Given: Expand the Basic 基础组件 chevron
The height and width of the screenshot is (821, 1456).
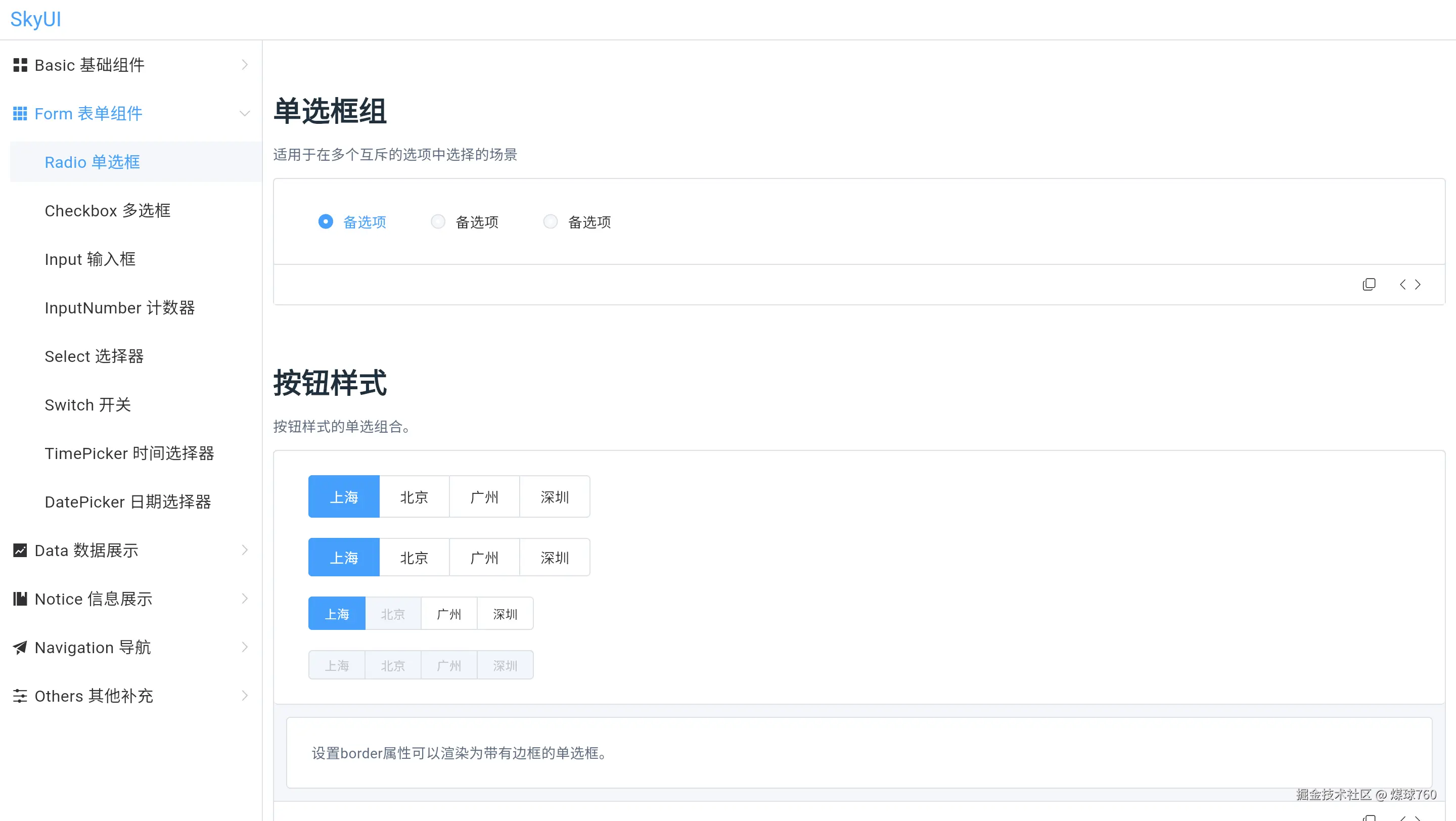Looking at the screenshot, I should point(244,65).
